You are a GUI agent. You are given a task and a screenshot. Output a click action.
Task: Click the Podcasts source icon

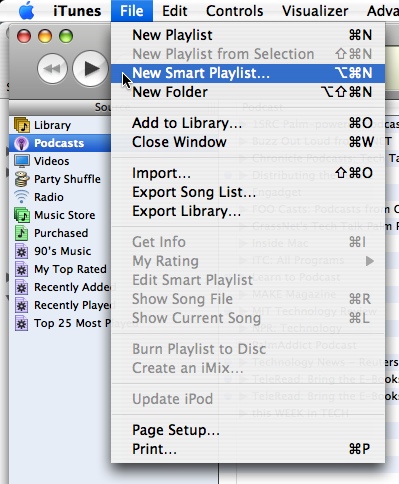[22, 143]
